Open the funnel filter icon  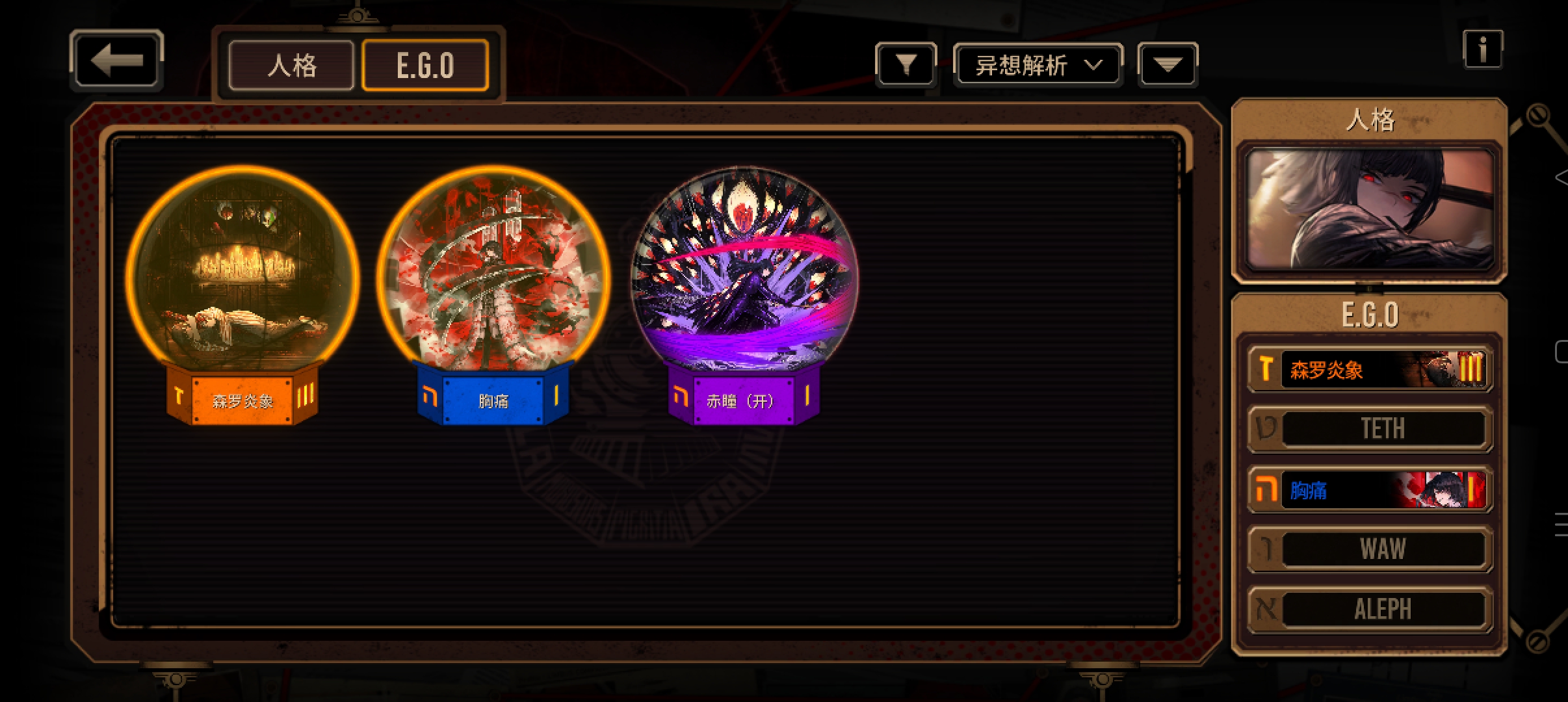coord(906,64)
